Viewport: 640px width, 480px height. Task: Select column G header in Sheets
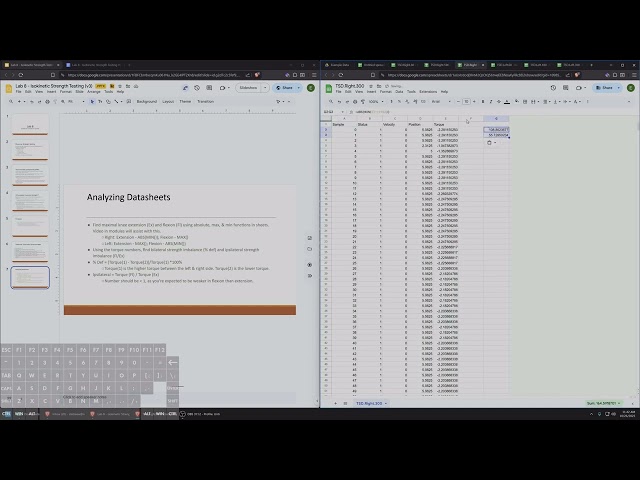496,118
